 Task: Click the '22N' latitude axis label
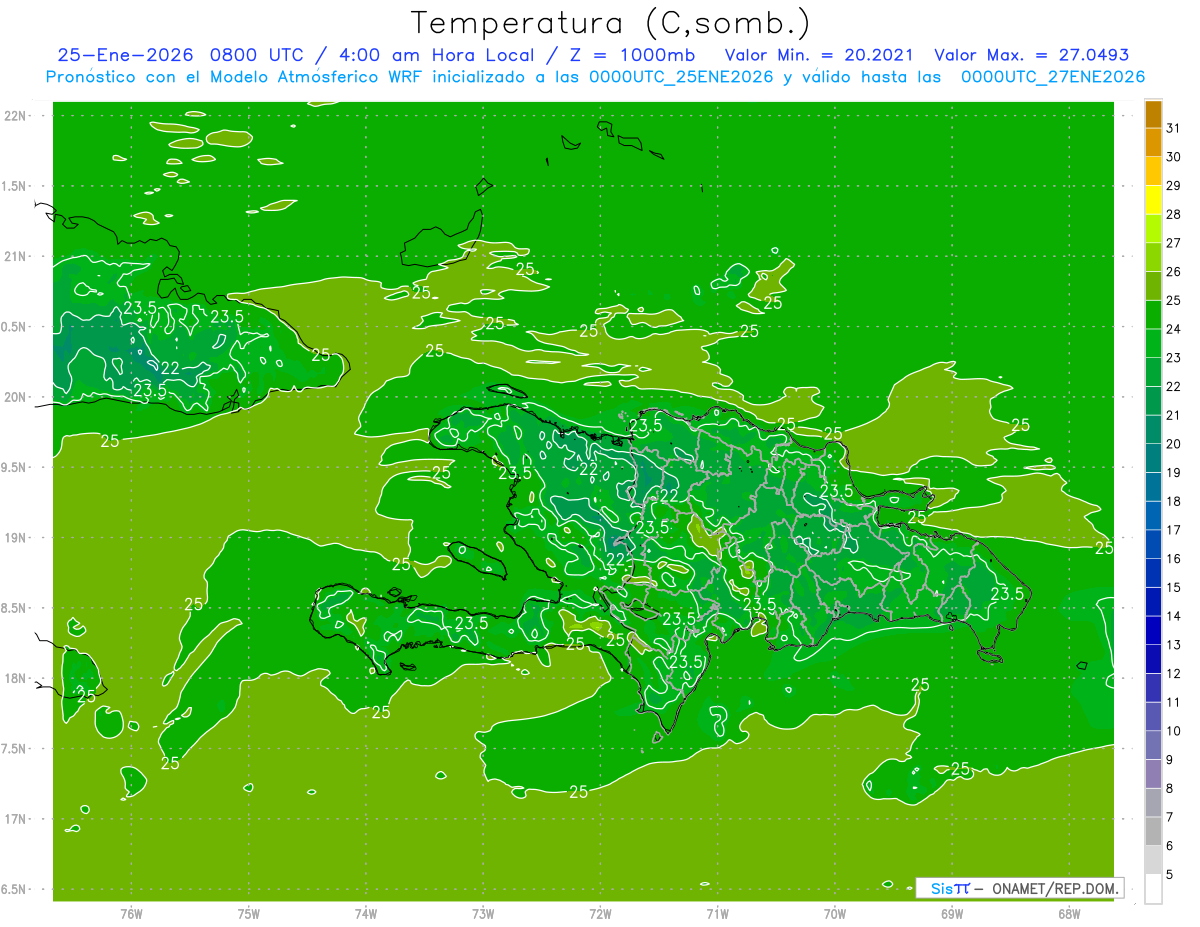pyautogui.click(x=15, y=116)
